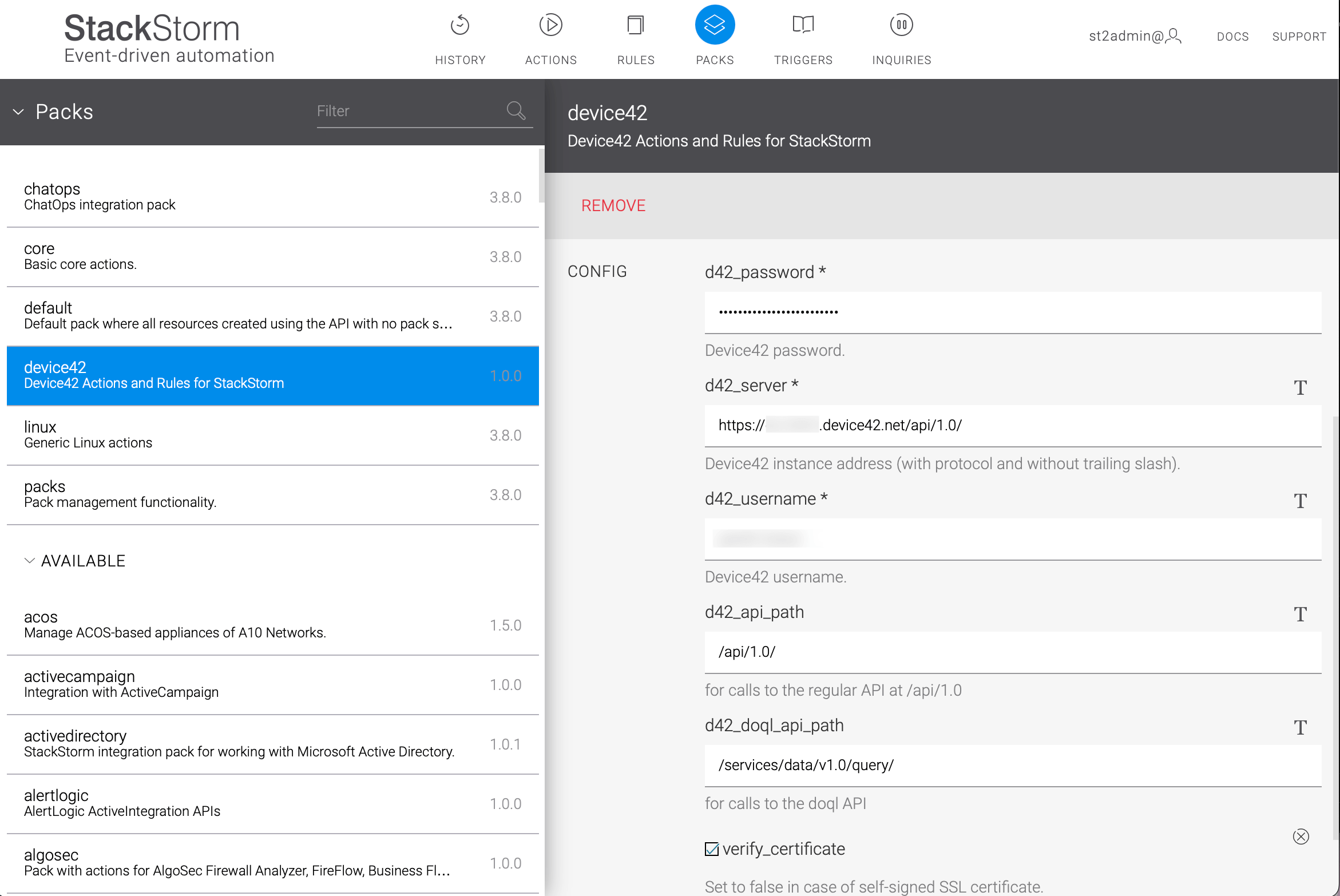
Task: Click the dismiss circle icon near verify_certificate
Action: click(1301, 836)
